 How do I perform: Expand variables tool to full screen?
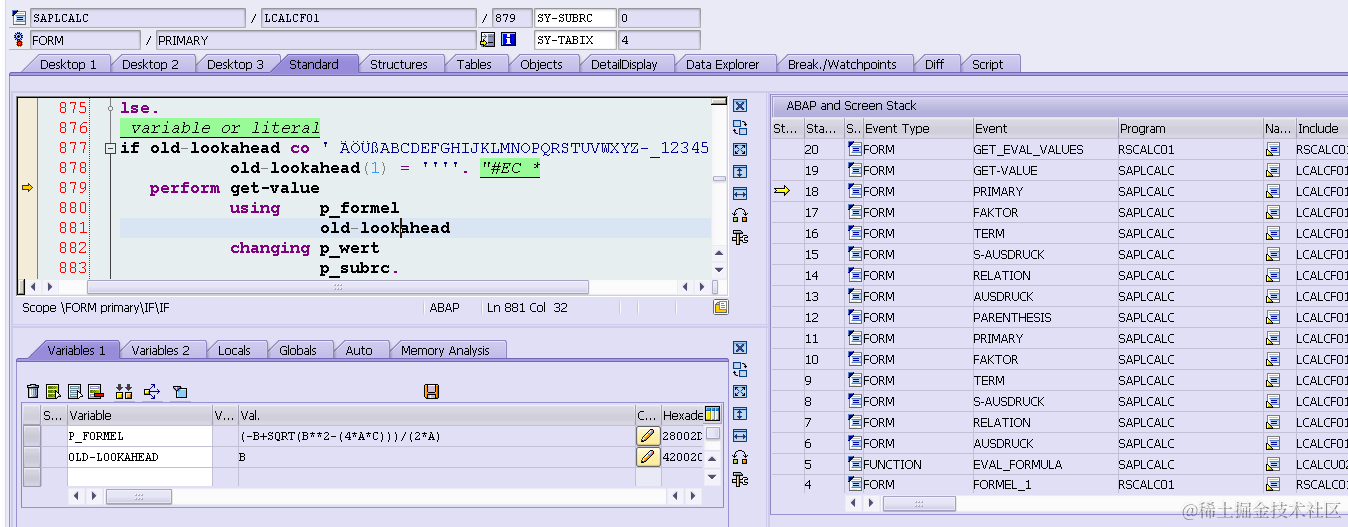[740, 392]
